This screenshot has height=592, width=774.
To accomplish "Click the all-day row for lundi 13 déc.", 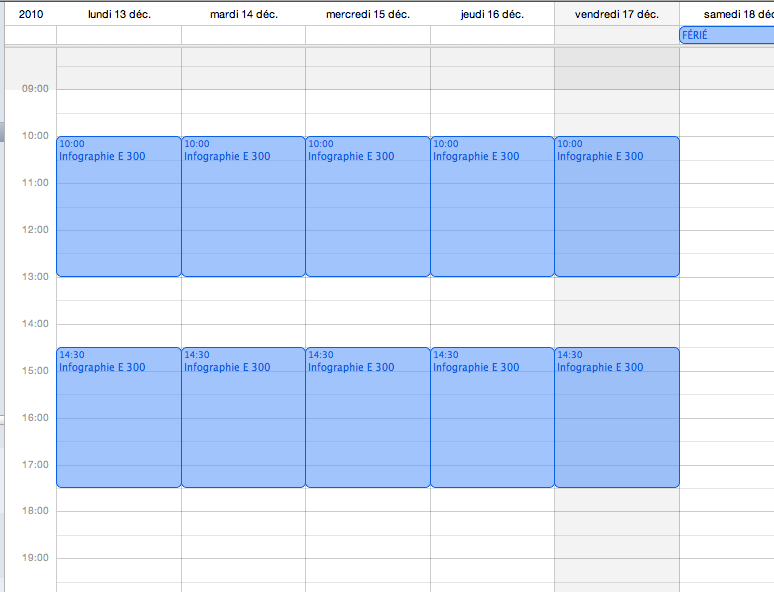I will (119, 35).
